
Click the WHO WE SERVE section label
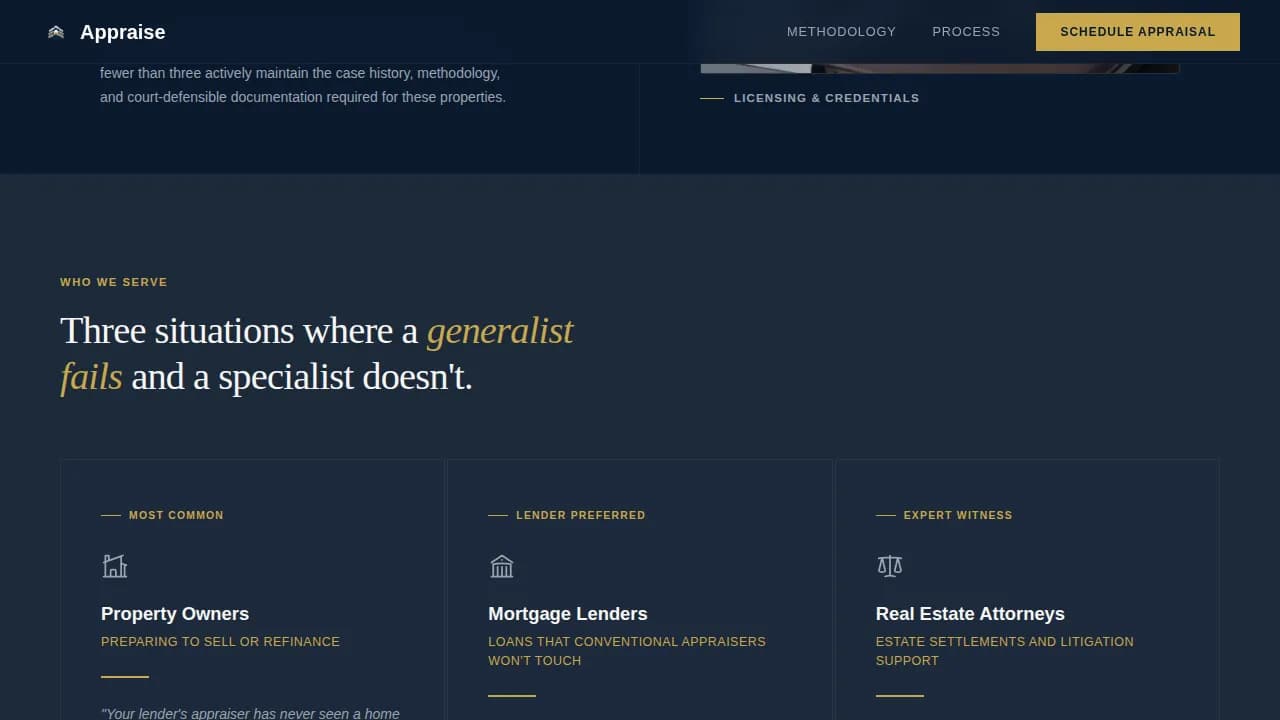click(113, 282)
